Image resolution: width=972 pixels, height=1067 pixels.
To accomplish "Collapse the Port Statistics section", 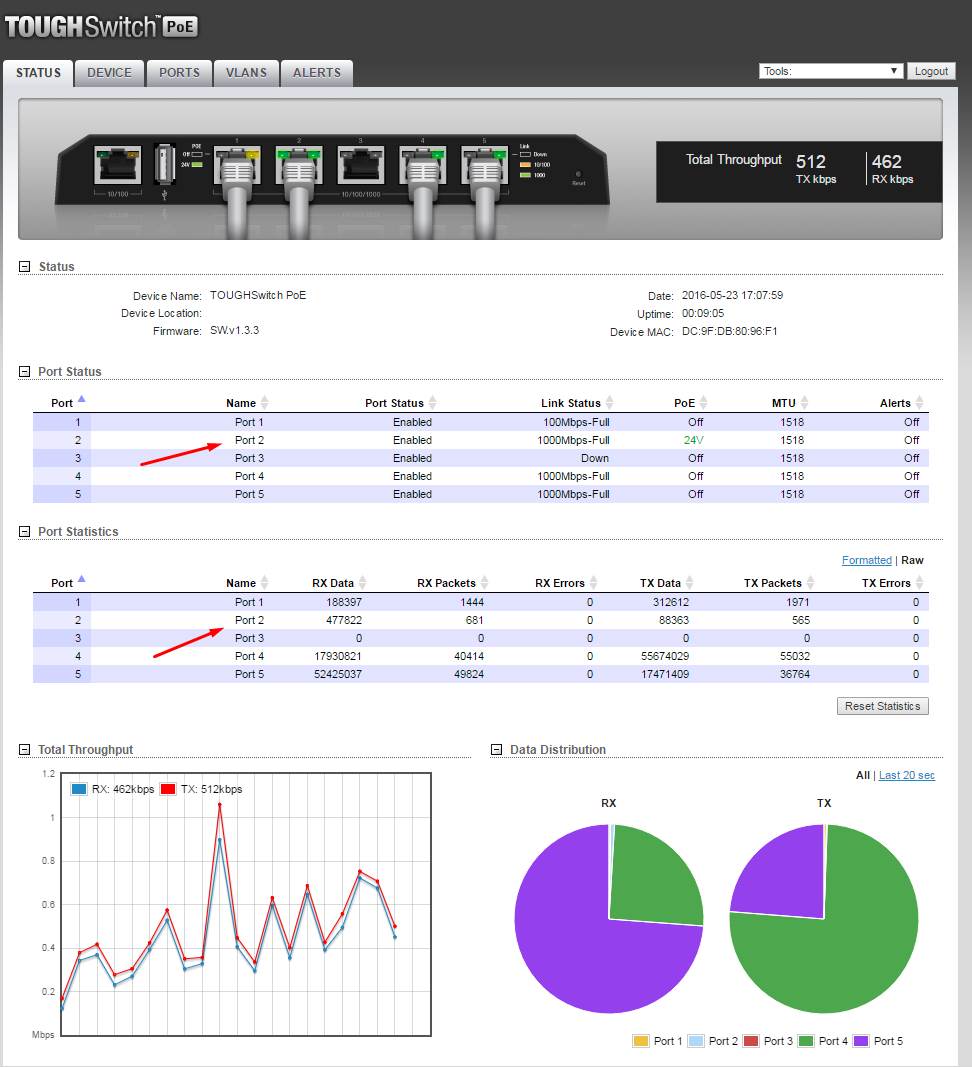I will (25, 532).
